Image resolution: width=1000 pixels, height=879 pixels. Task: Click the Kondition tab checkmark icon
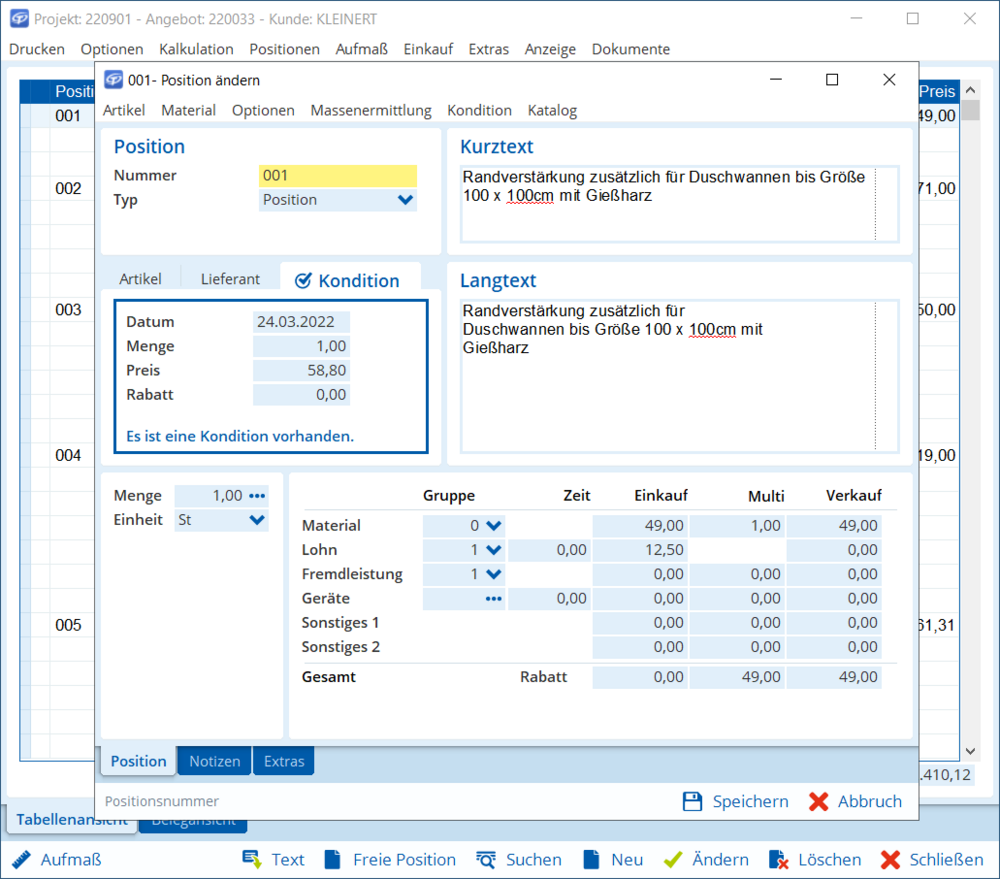(303, 281)
